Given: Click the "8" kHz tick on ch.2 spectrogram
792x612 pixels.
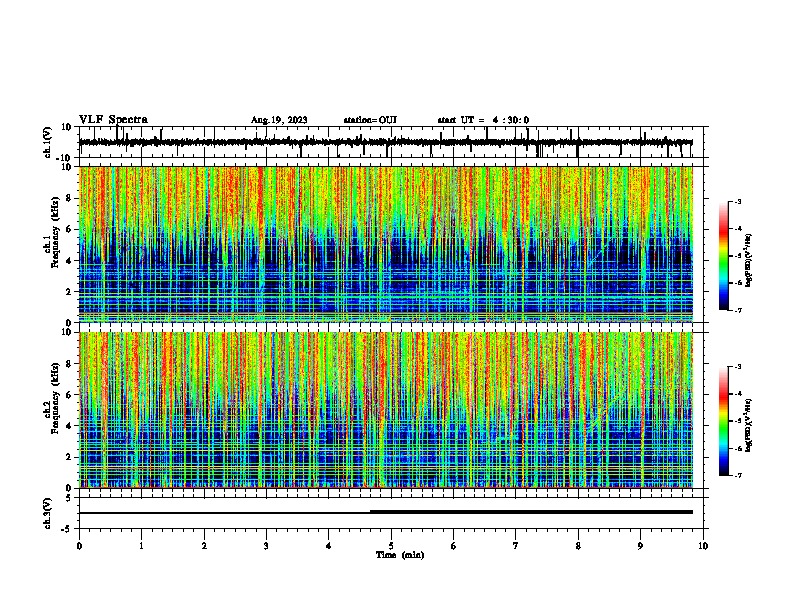Looking at the screenshot, I should point(69,364).
